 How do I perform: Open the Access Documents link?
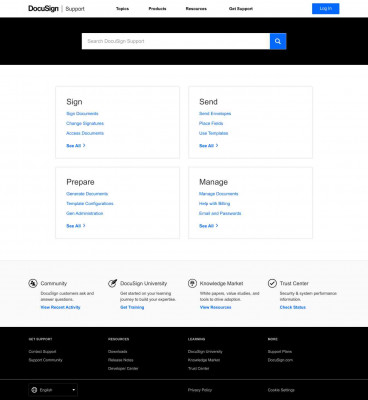pos(85,133)
